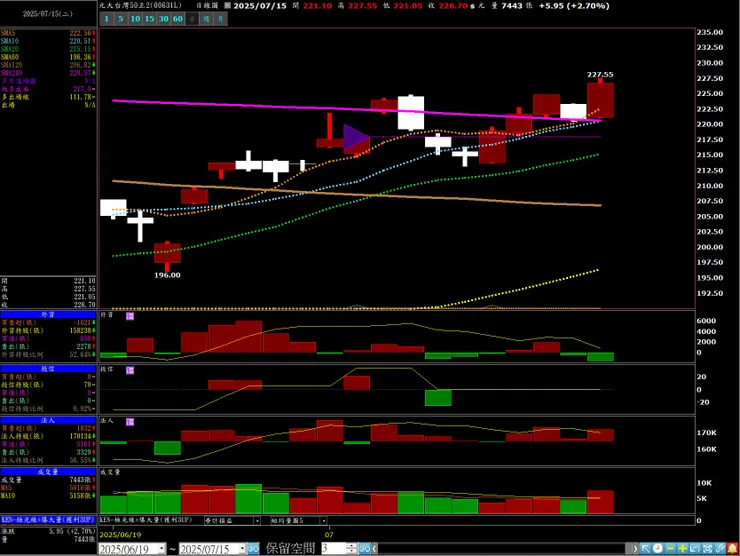Switch to the 5-minute timeframe button
Image resolution: width=740 pixels, height=556 pixels.
(121, 19)
